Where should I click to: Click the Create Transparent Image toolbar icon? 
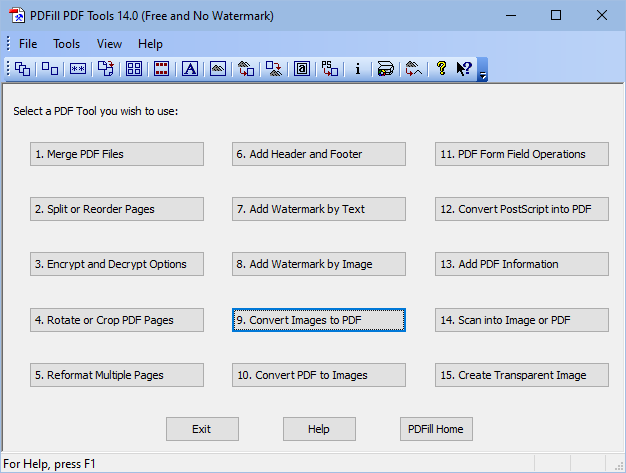point(414,69)
